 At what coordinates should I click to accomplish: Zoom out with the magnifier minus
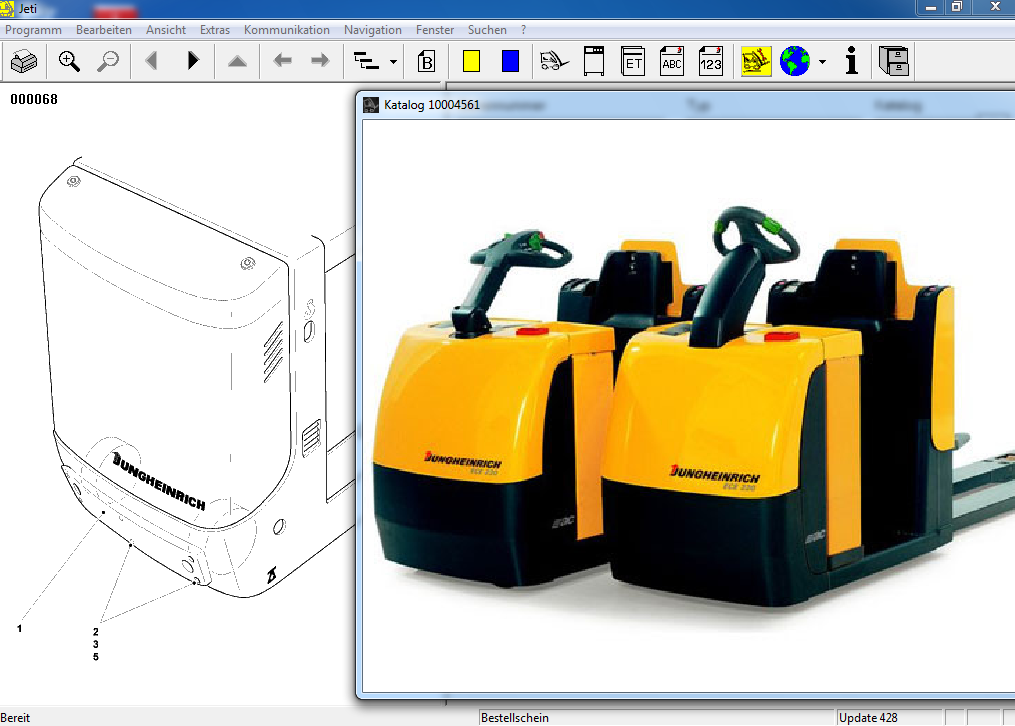coord(107,62)
